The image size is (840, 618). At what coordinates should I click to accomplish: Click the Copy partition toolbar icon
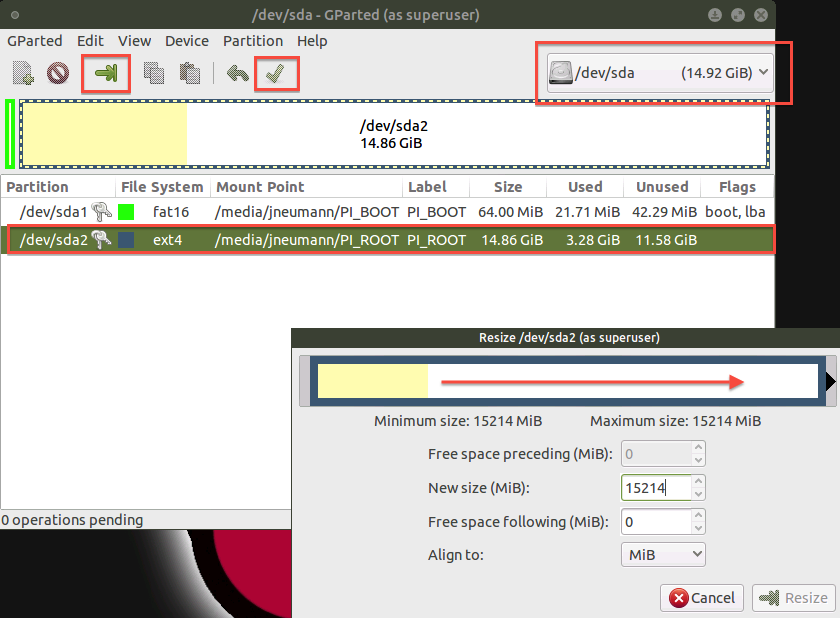[x=154, y=73]
